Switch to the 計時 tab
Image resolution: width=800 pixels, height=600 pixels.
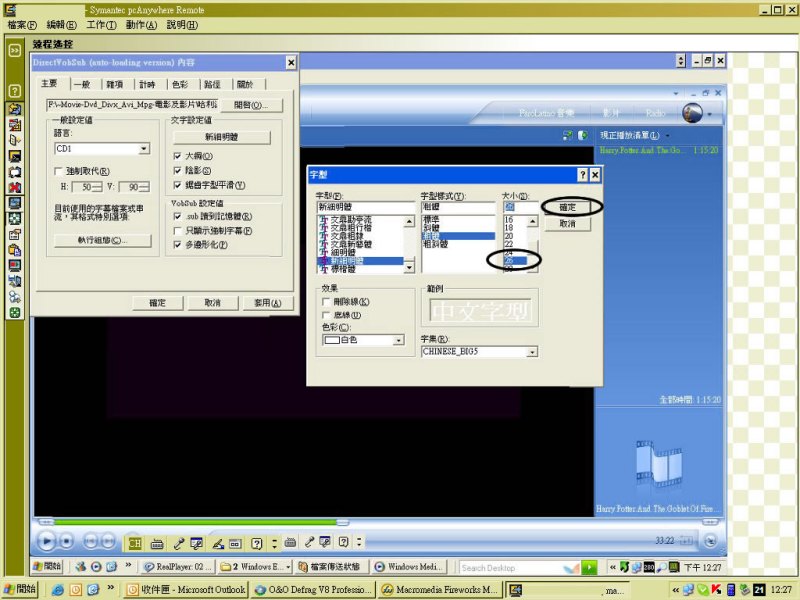pos(147,85)
